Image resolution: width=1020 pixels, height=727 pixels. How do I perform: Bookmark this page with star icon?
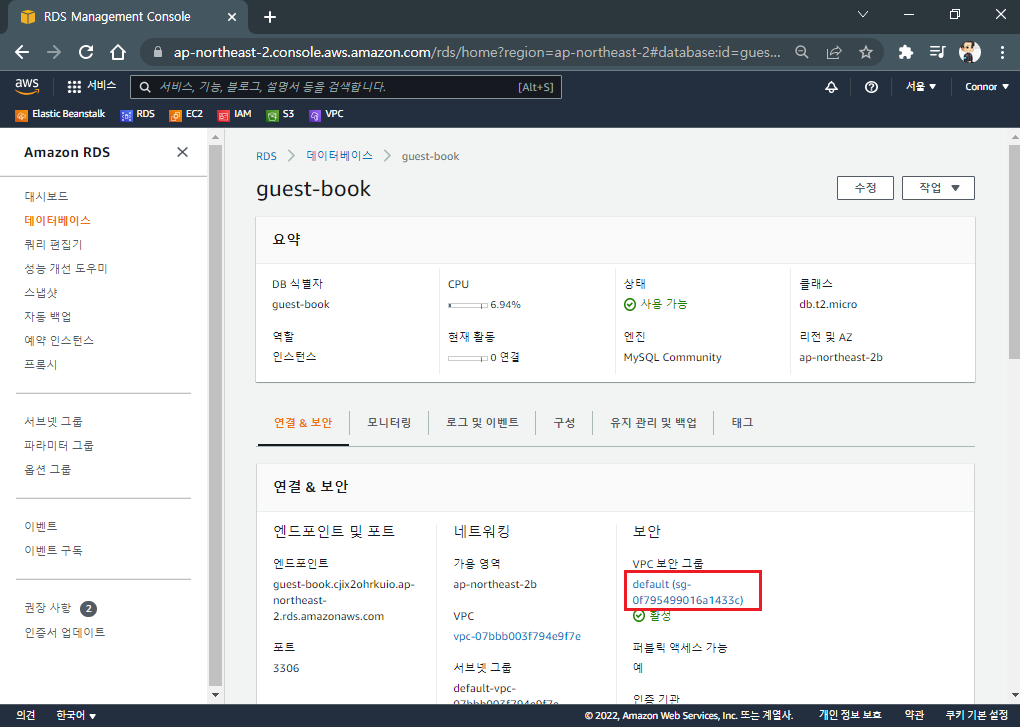coord(866,52)
